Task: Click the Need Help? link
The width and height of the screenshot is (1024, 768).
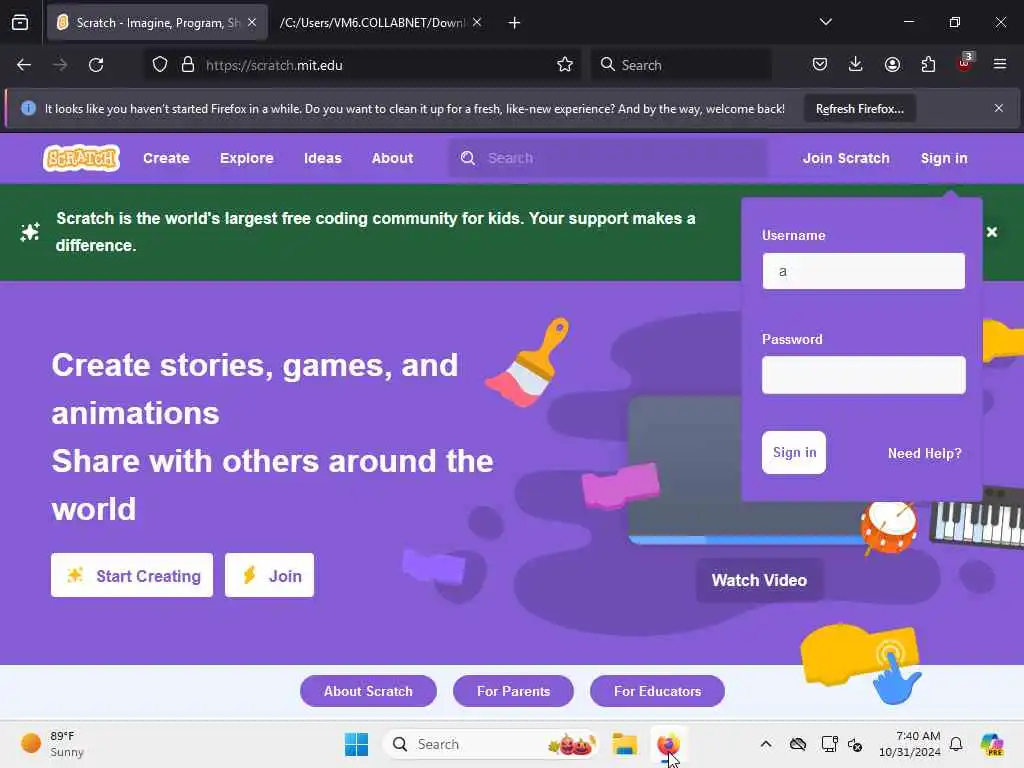Action: [925, 453]
